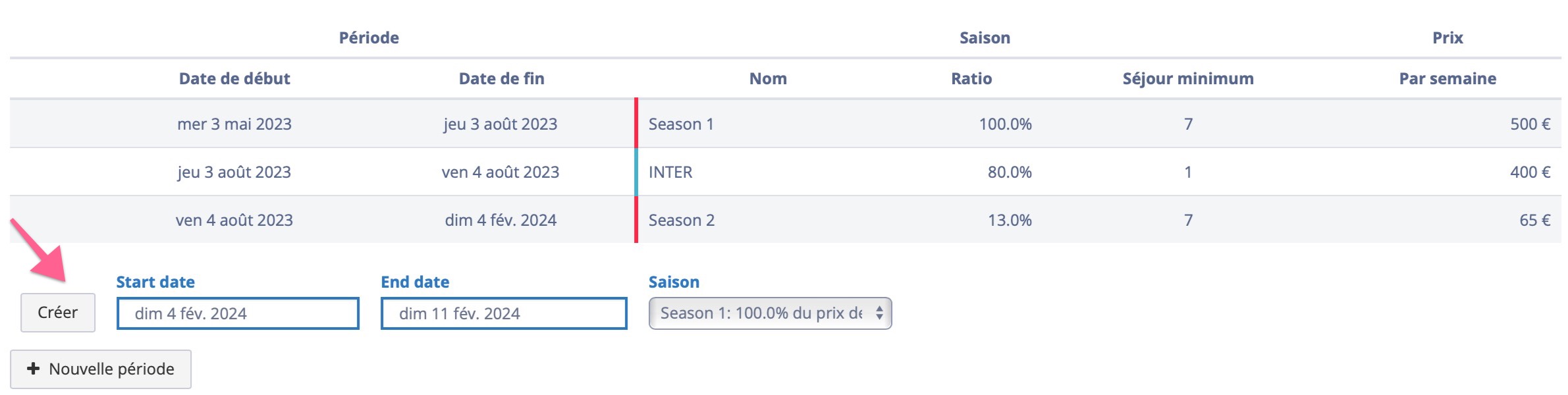Select the INTER season row

point(670,172)
